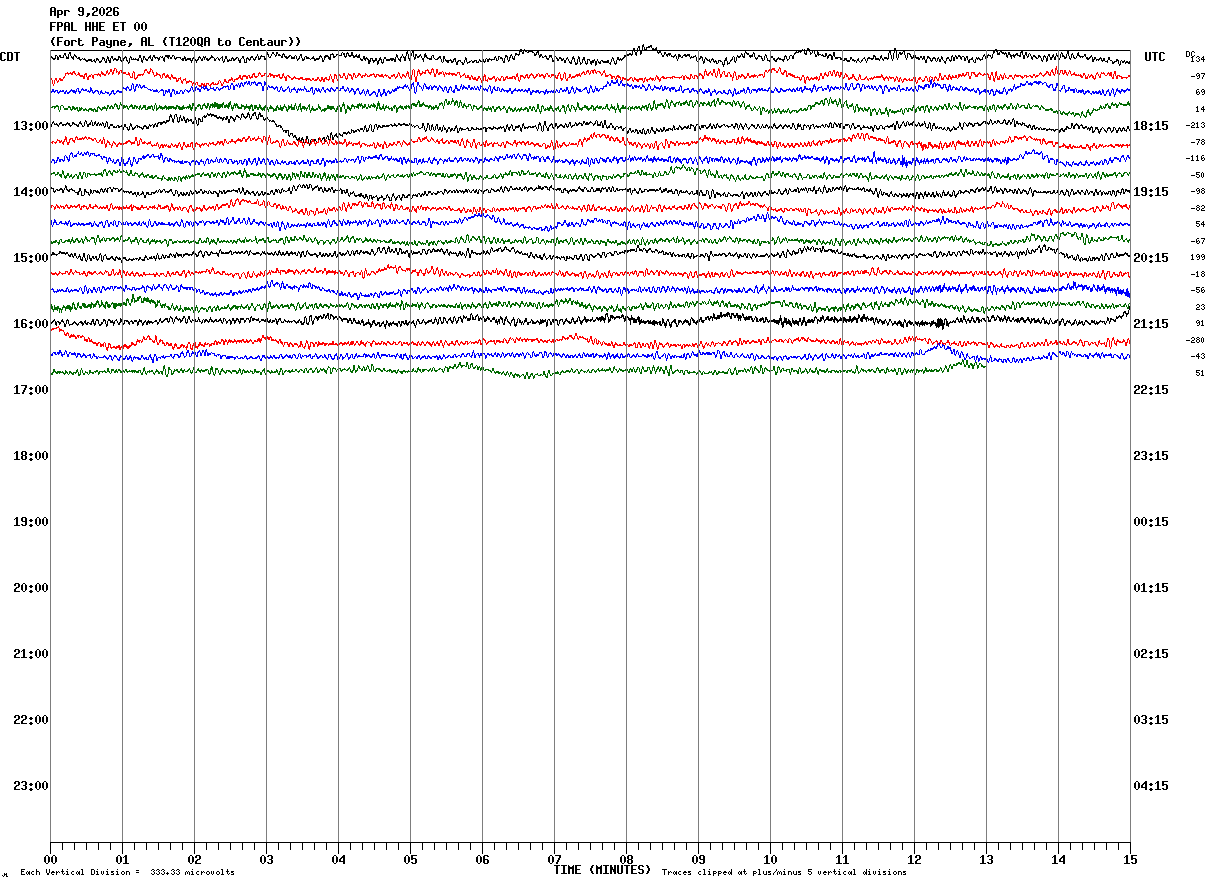
Task: Click minute tick label 00 on the axis
Action: click(x=50, y=860)
